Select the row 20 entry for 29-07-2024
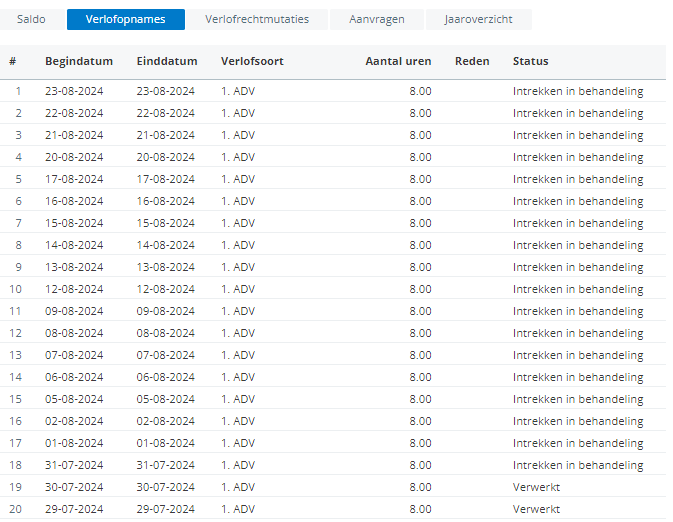 [x=333, y=509]
